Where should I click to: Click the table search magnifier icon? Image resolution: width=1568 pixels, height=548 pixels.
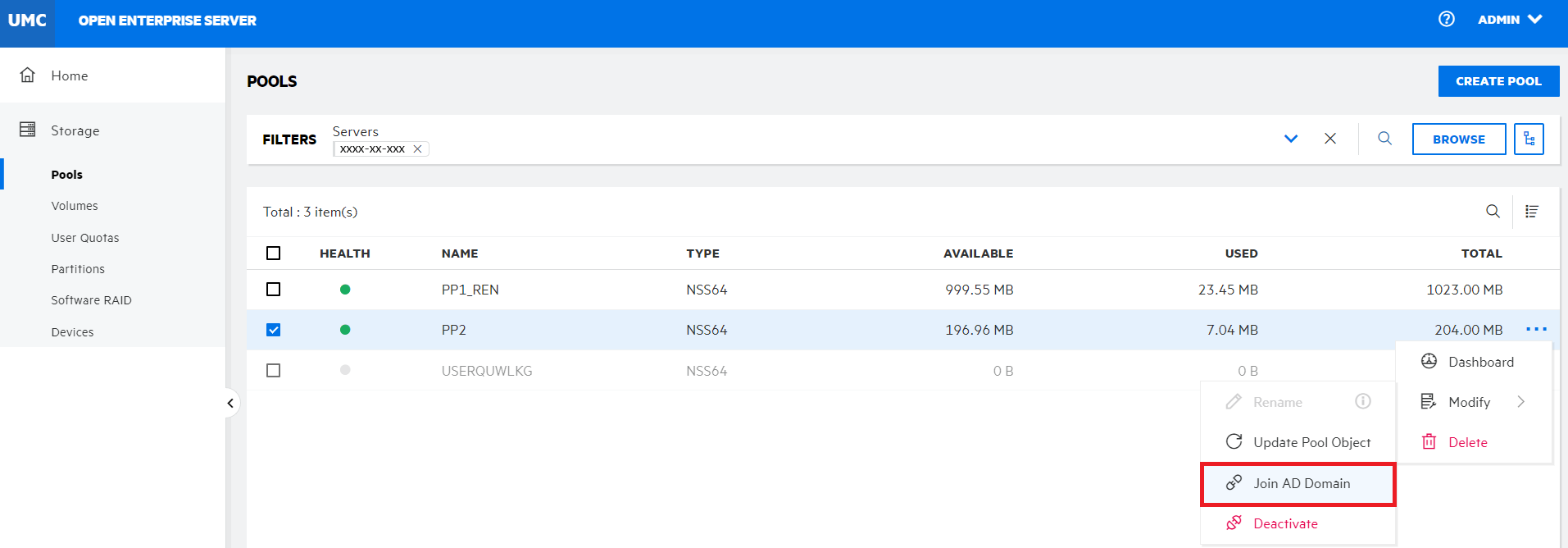pos(1493,212)
